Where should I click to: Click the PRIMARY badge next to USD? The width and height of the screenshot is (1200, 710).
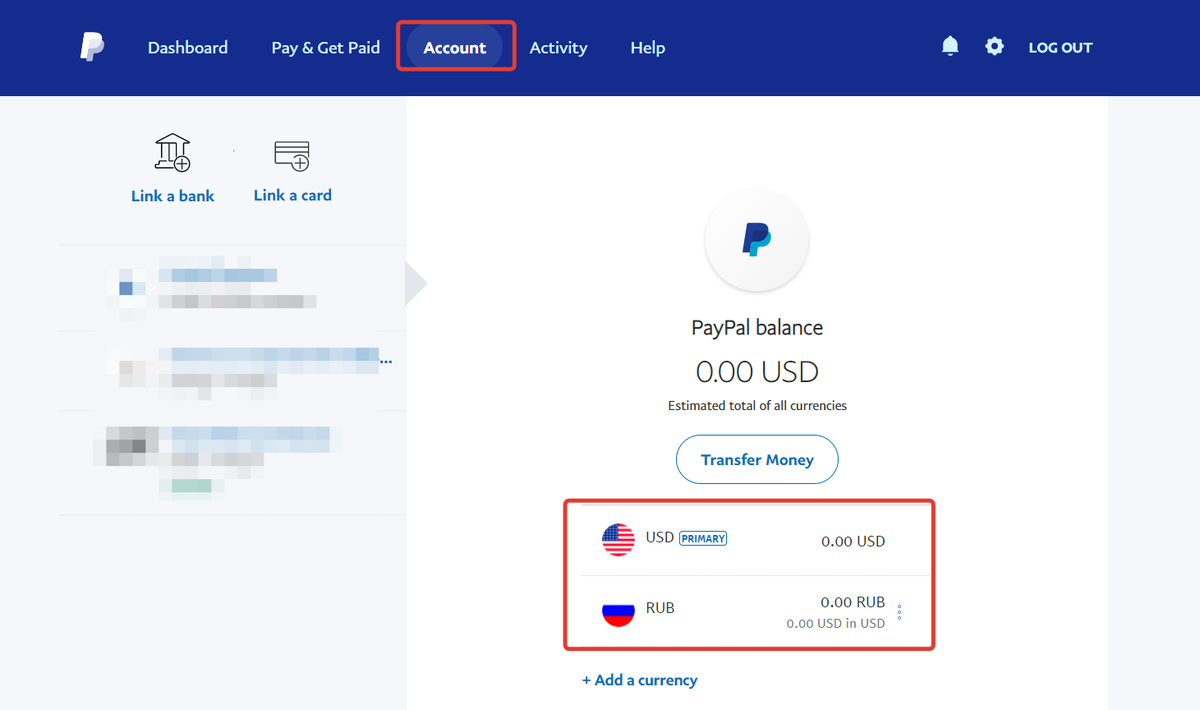click(x=703, y=538)
